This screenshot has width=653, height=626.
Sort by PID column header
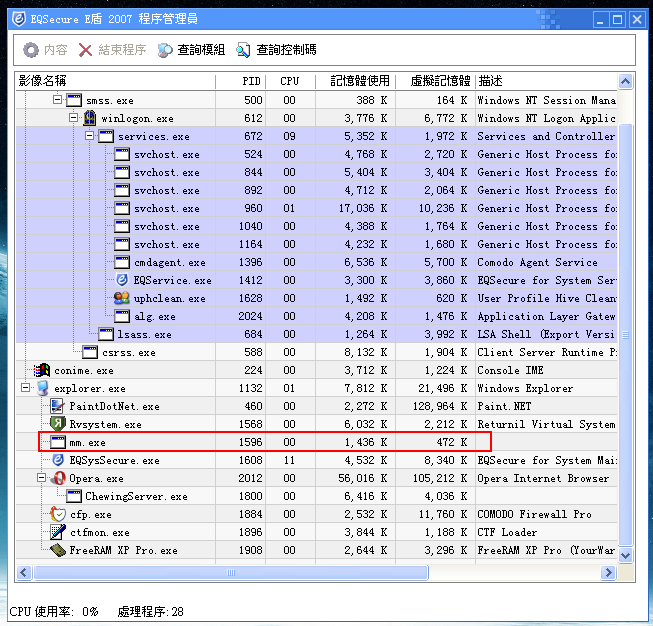pos(241,81)
